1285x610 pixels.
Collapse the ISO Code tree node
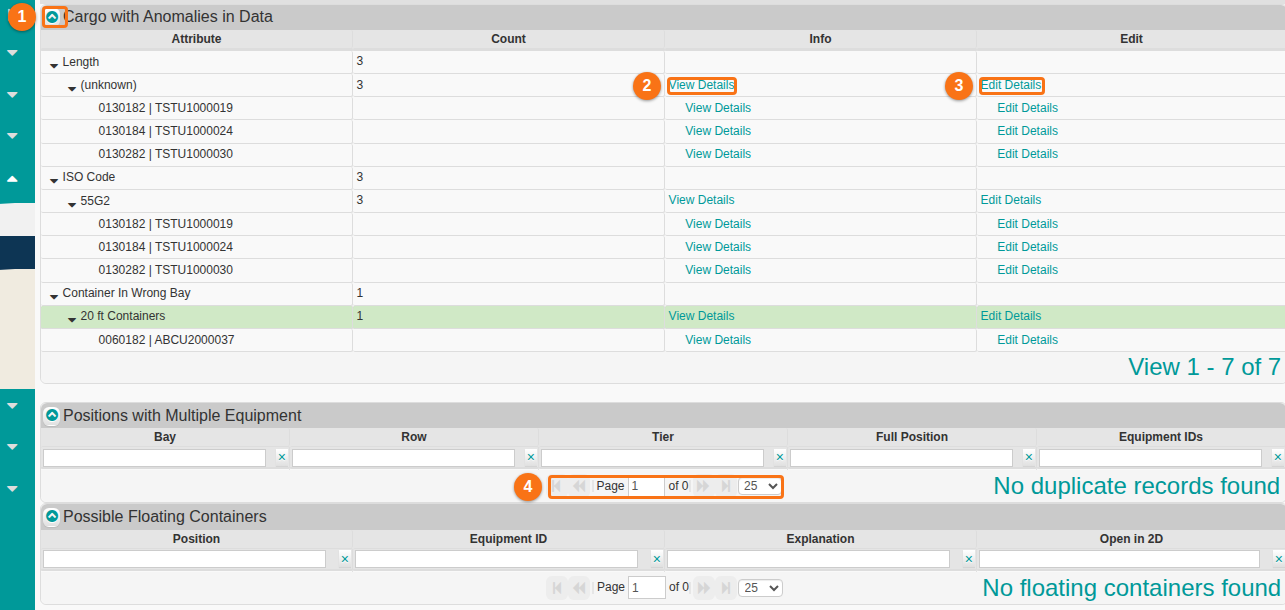[x=54, y=179]
